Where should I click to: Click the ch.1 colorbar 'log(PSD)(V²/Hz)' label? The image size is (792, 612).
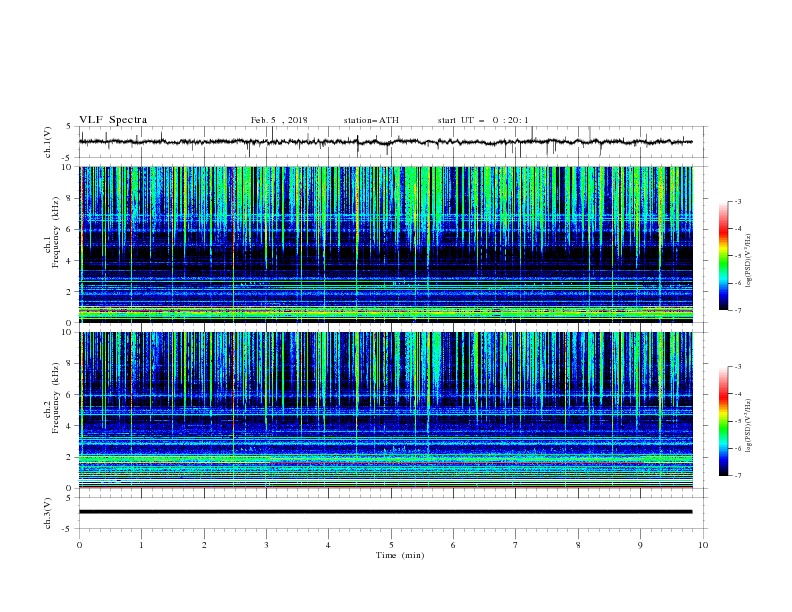pos(748,261)
